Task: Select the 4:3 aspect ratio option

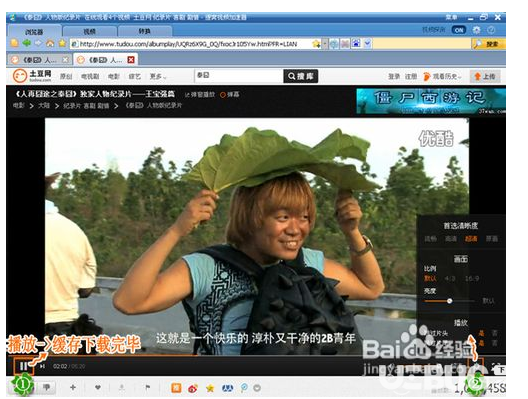Action: 450,278
